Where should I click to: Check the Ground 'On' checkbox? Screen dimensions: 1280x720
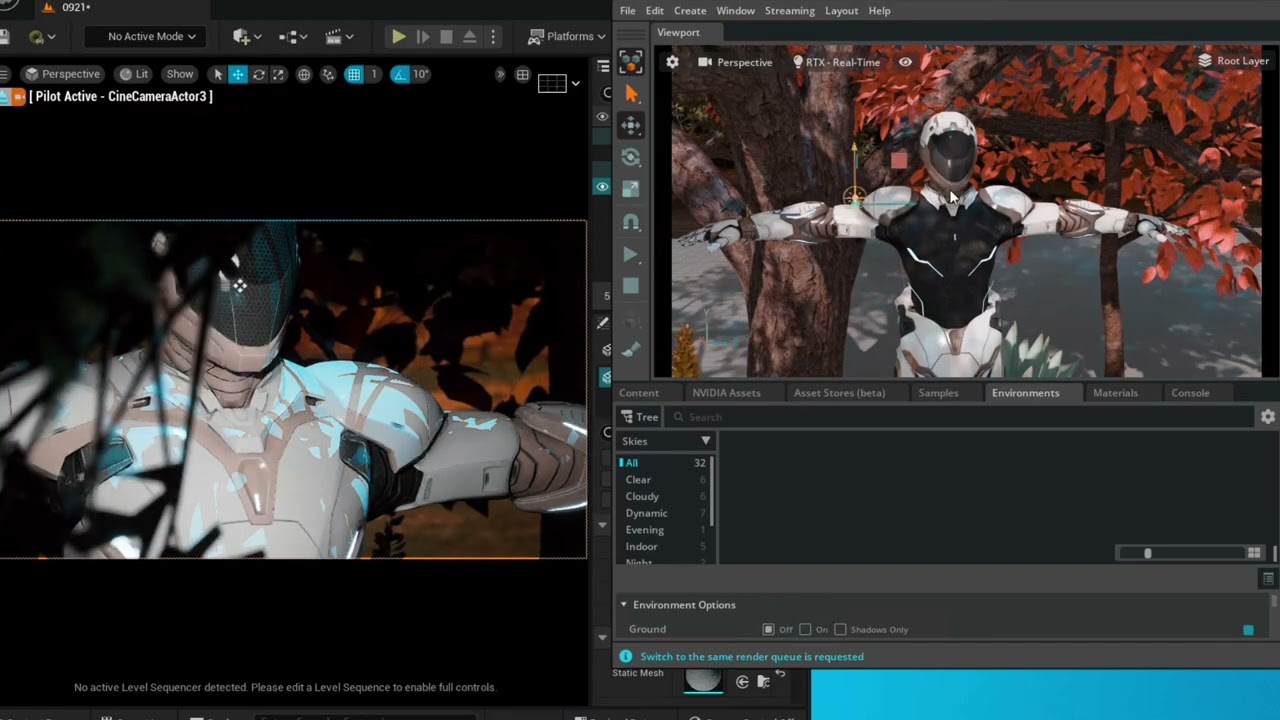(x=805, y=630)
